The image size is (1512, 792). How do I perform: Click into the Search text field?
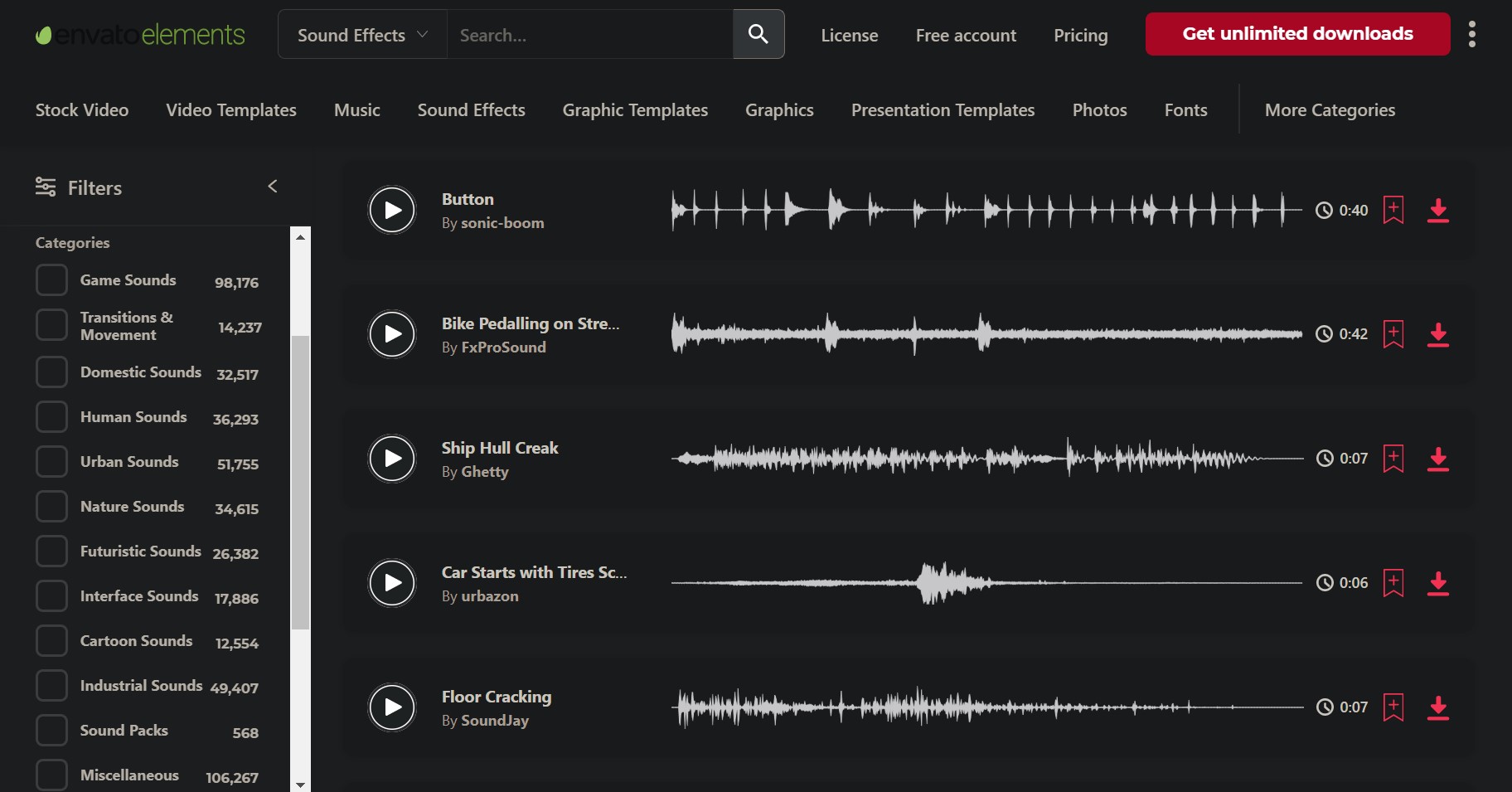(x=590, y=34)
